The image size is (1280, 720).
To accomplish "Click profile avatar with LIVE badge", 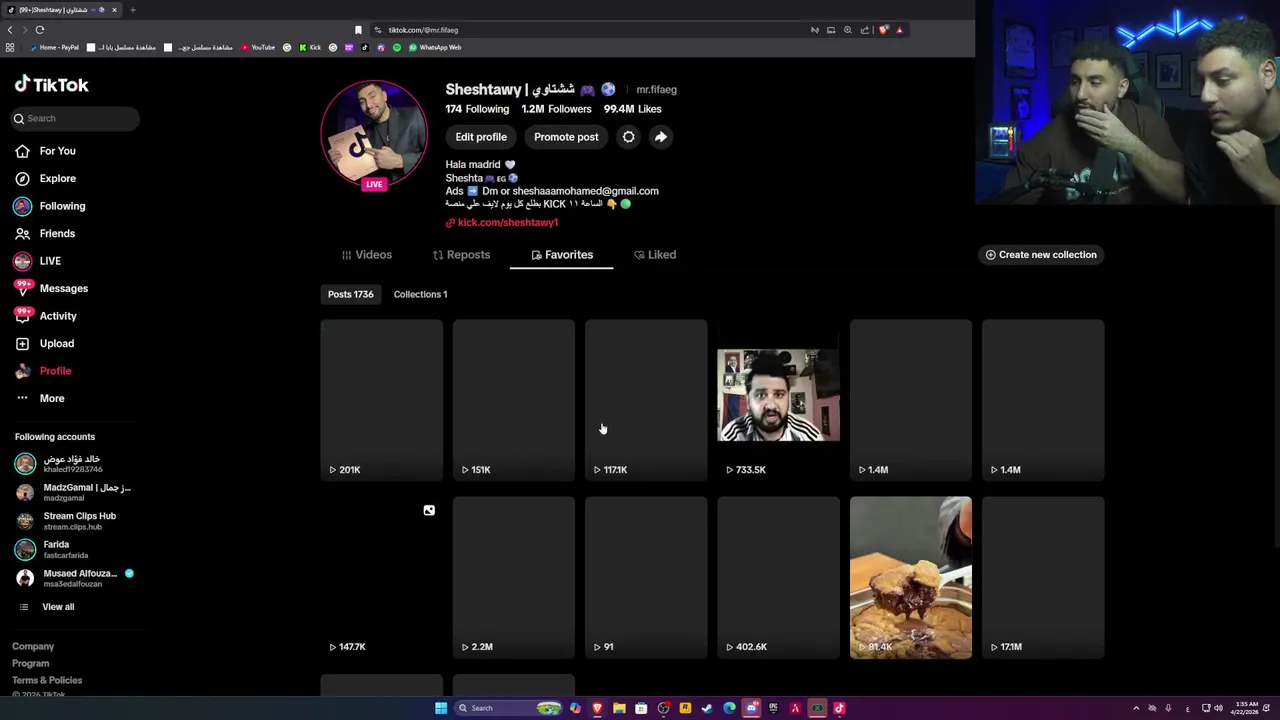I will click(374, 134).
